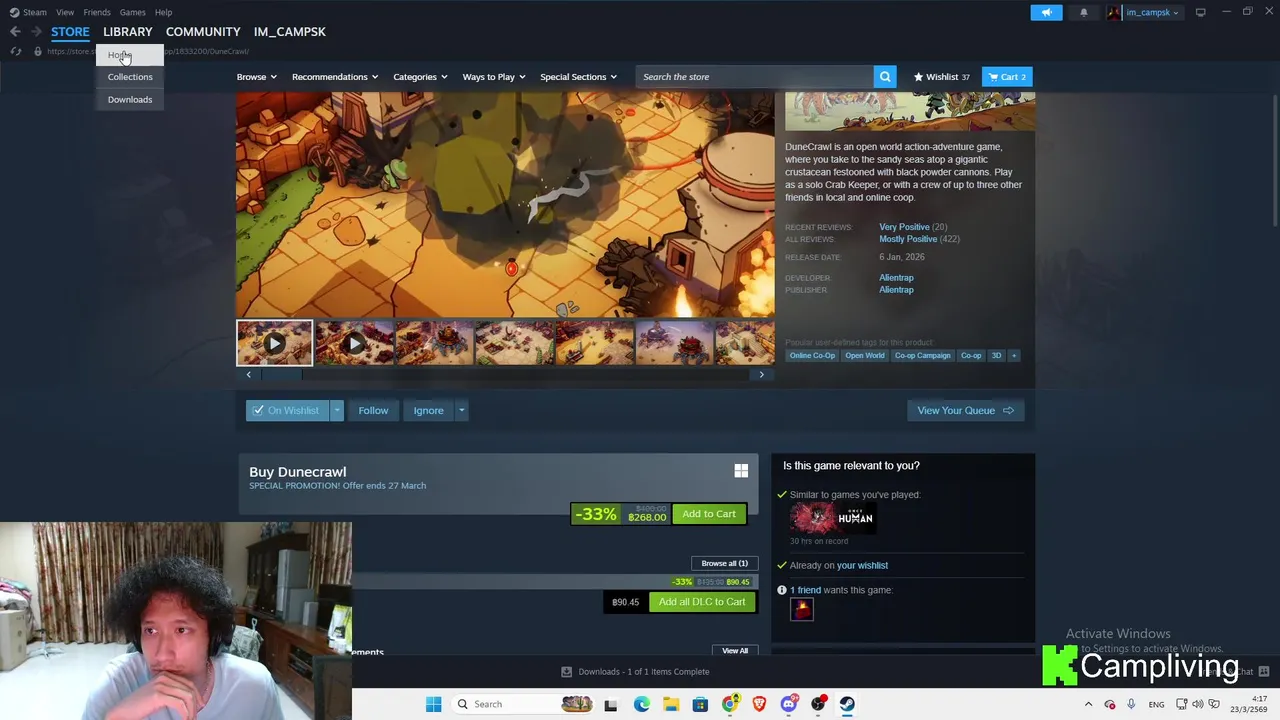Open the Windows Start button

coord(433,704)
